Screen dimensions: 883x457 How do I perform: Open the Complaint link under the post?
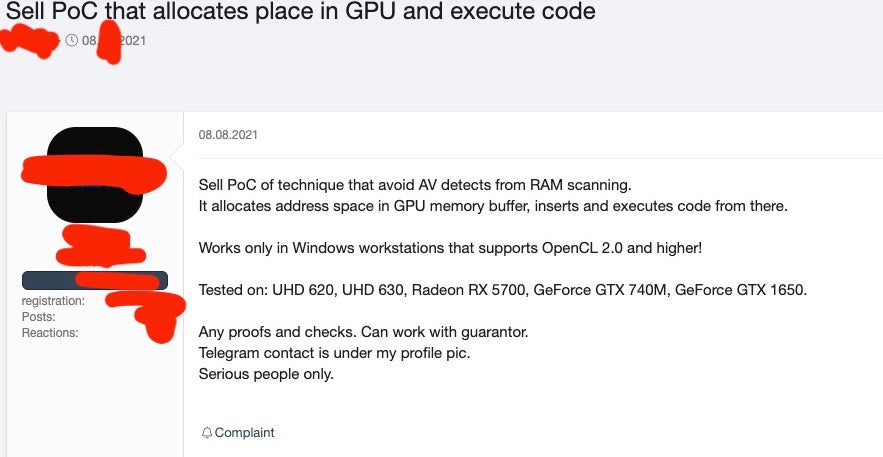coord(244,433)
